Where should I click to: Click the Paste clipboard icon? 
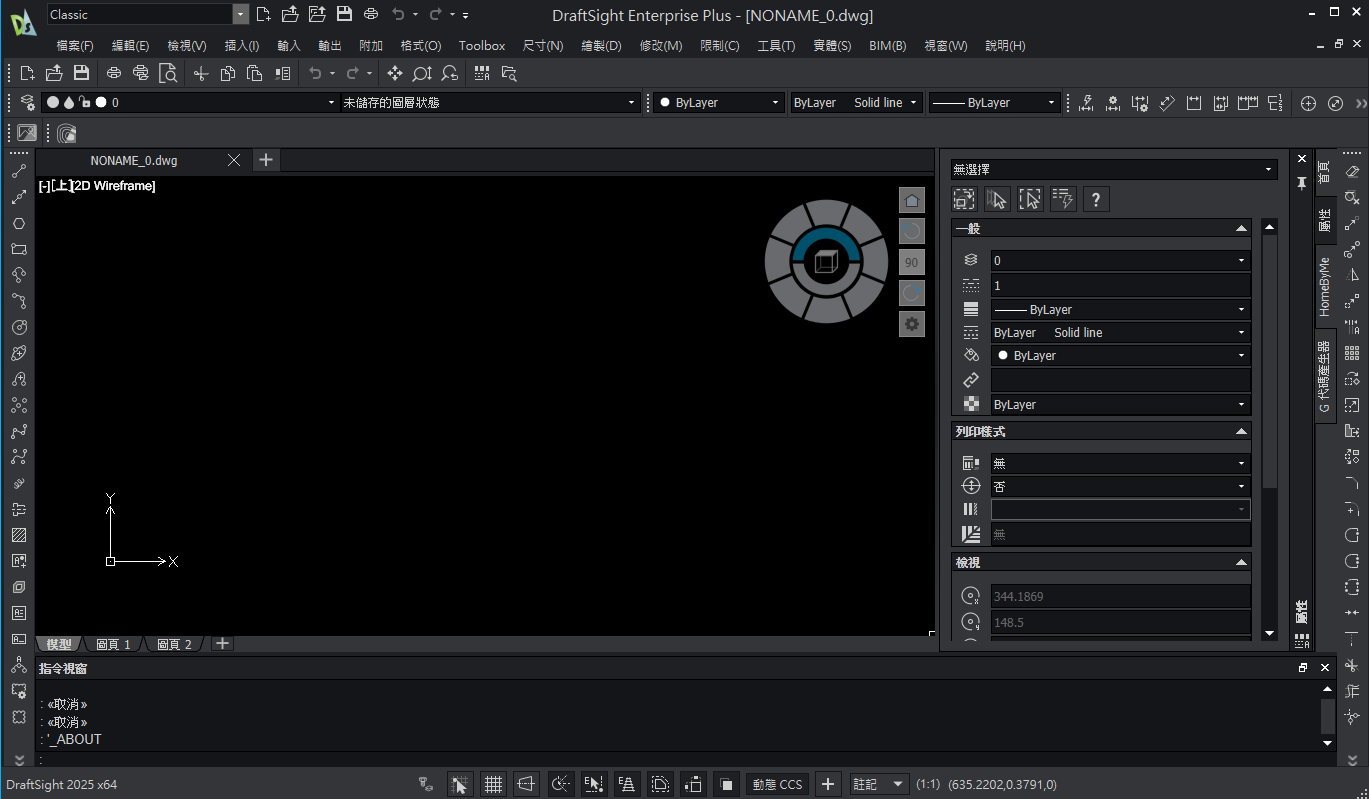pos(254,73)
